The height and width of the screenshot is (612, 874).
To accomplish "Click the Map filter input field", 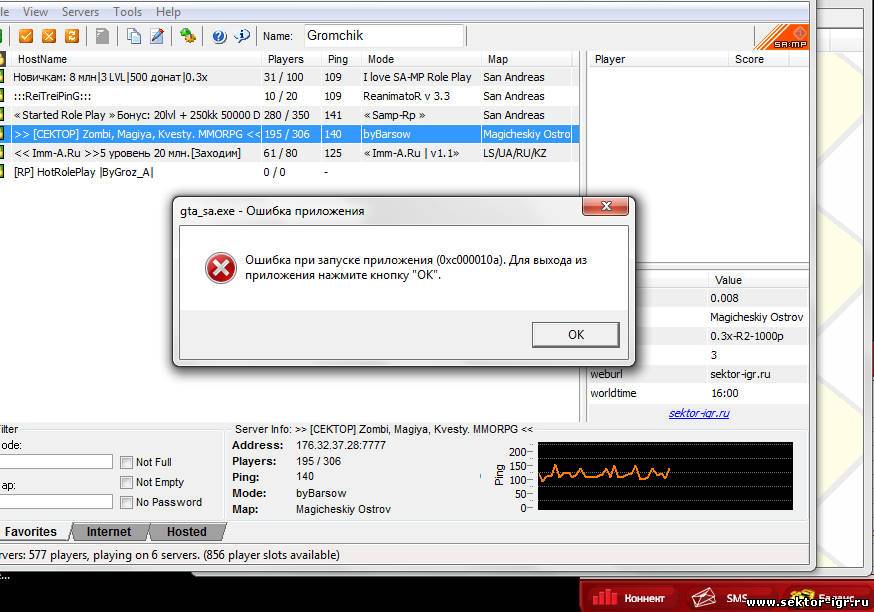I will 56,502.
